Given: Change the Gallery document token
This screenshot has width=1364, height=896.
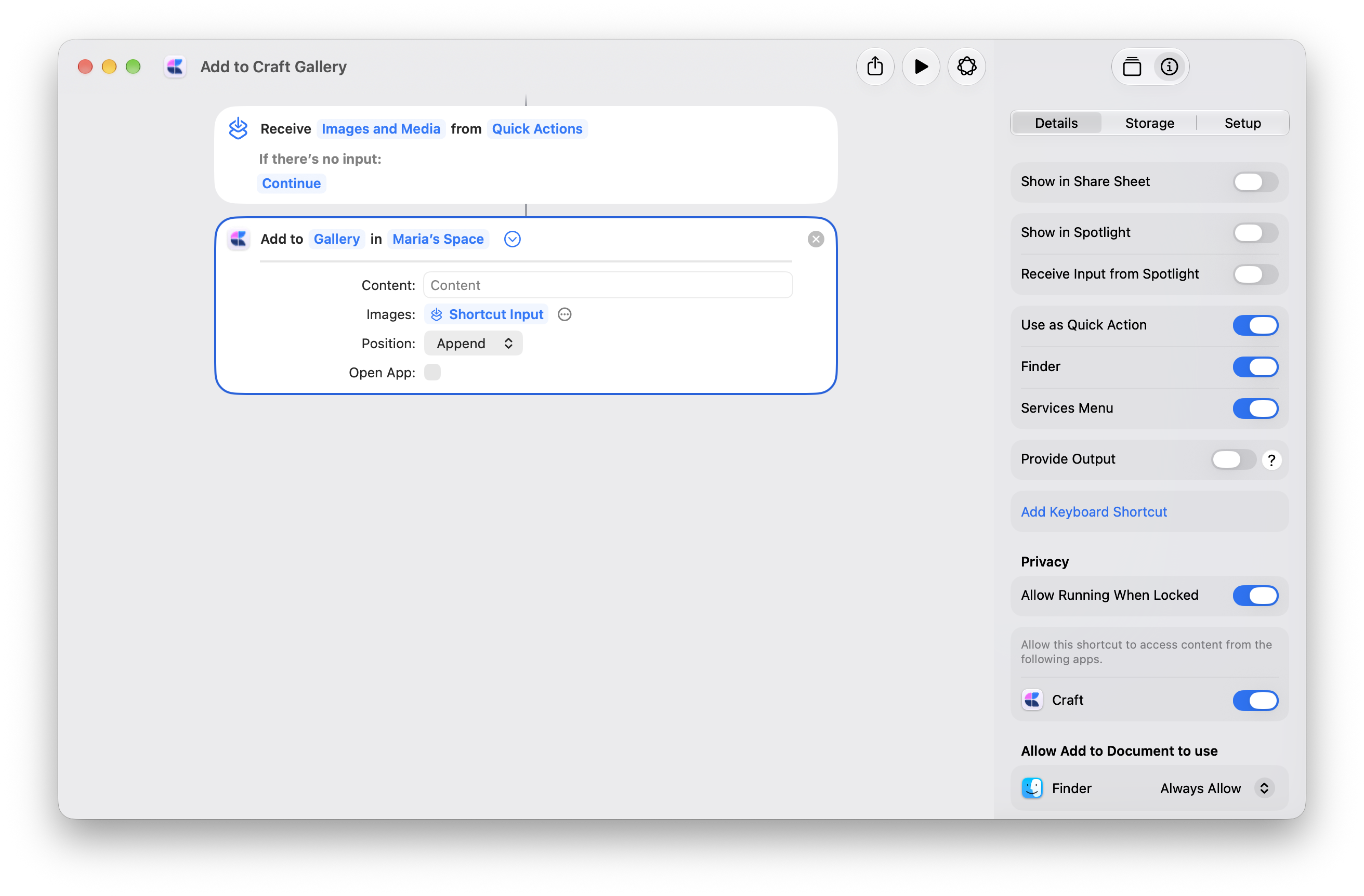Looking at the screenshot, I should [336, 239].
